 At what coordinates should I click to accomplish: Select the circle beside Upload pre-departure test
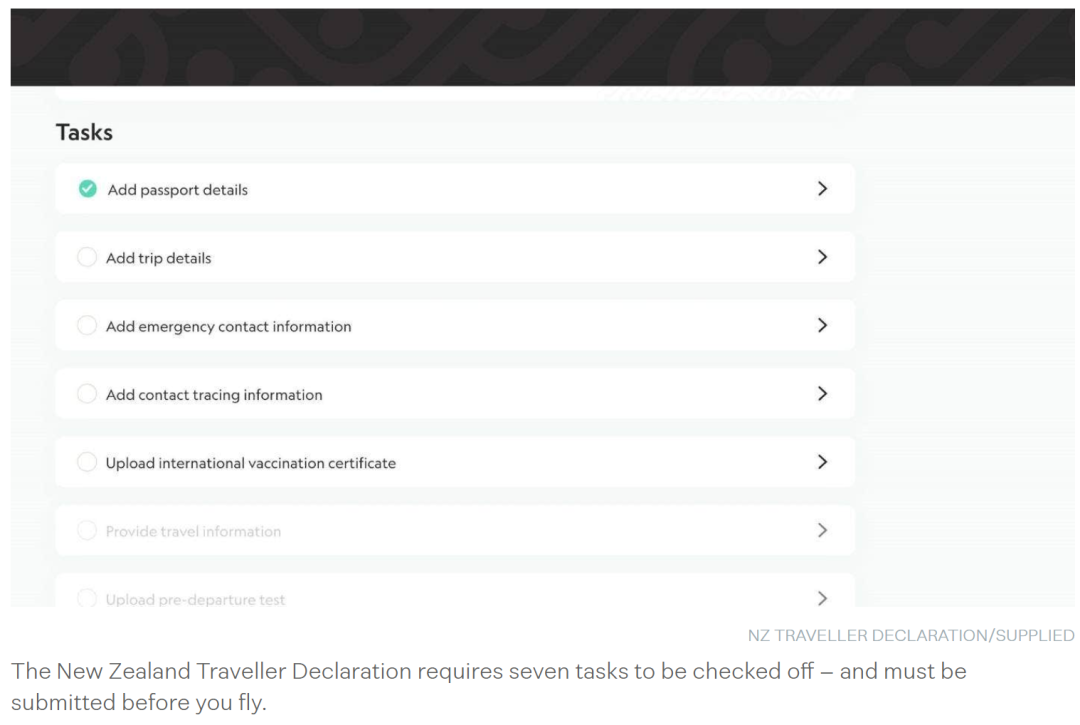coord(87,598)
